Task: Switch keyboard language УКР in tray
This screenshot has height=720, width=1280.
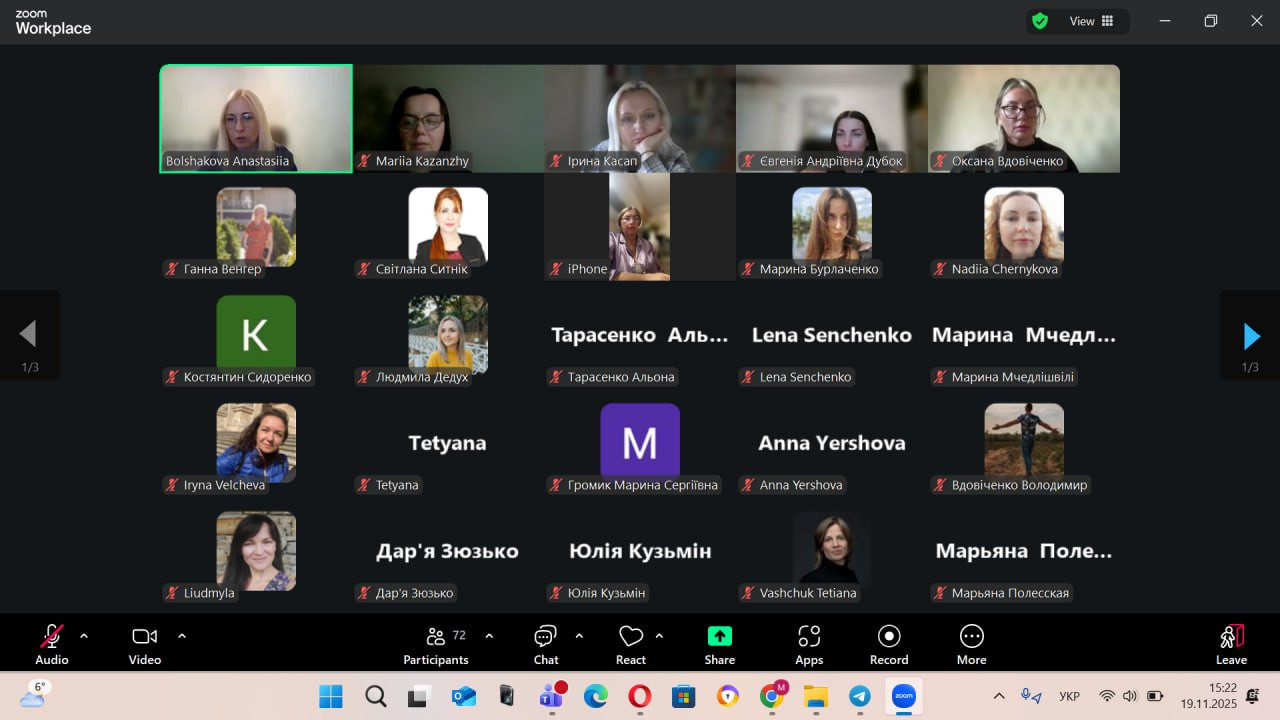Action: 1069,696
